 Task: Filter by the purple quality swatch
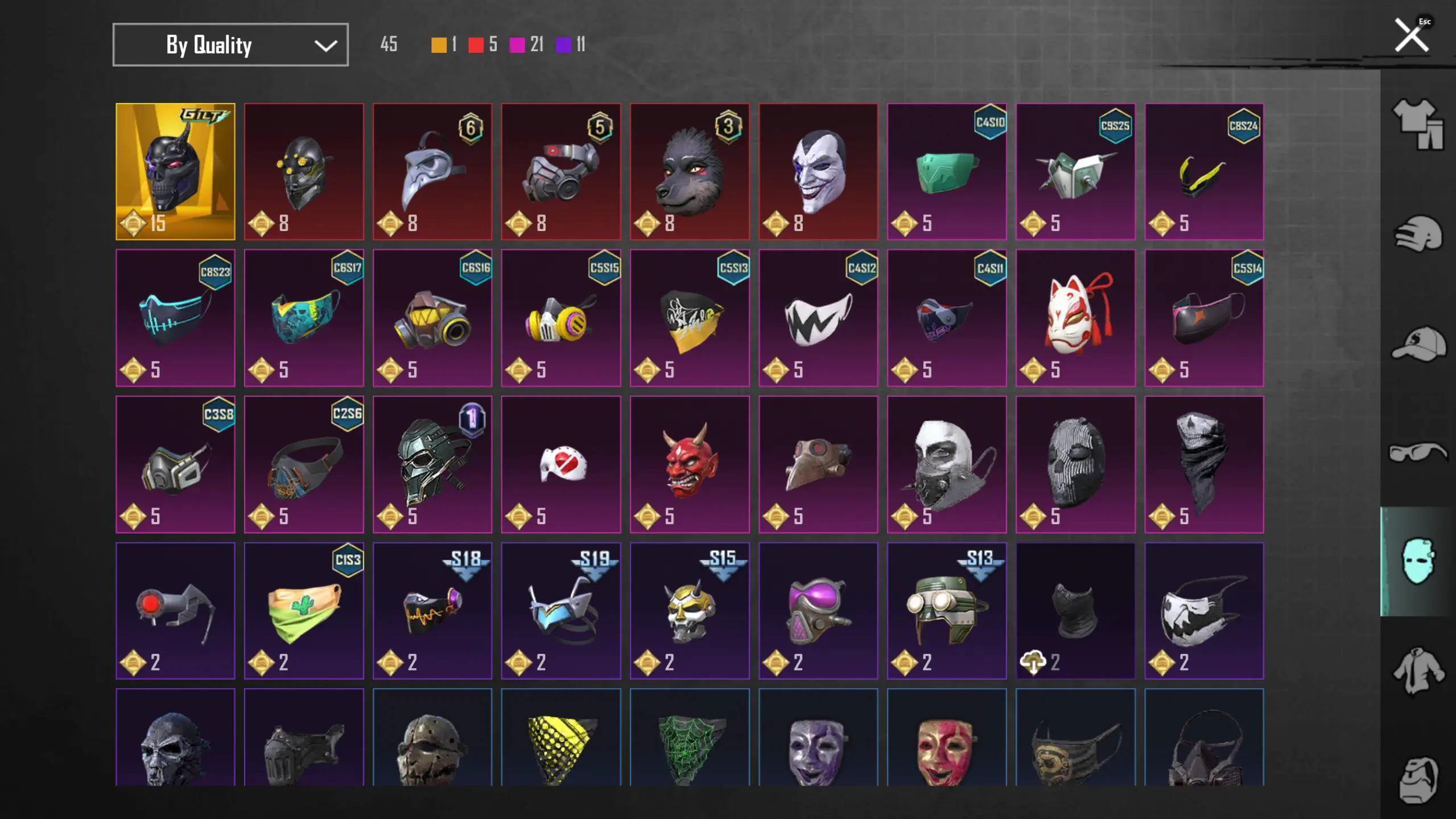[563, 45]
